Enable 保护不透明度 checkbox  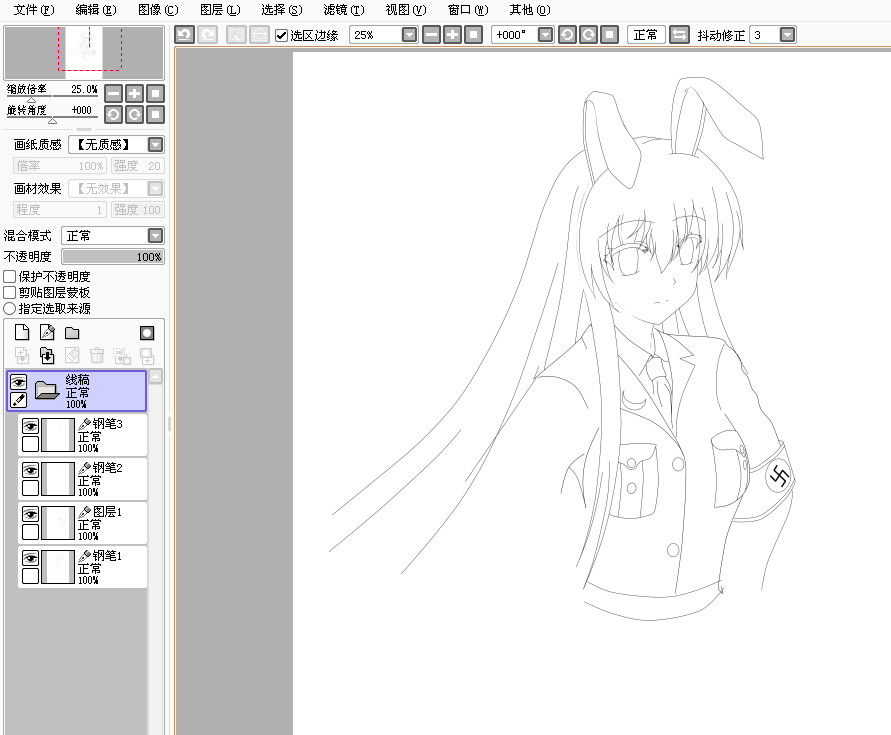pyautogui.click(x=9, y=276)
